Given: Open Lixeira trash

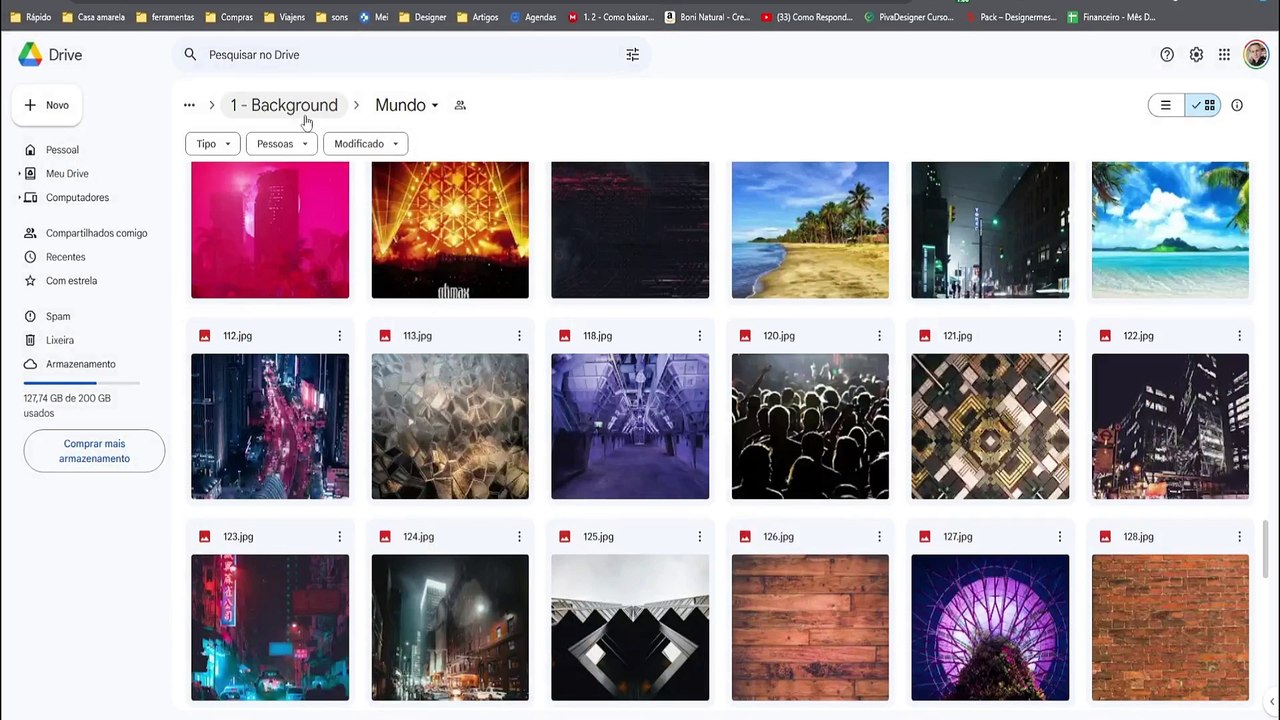Looking at the screenshot, I should pyautogui.click(x=60, y=340).
